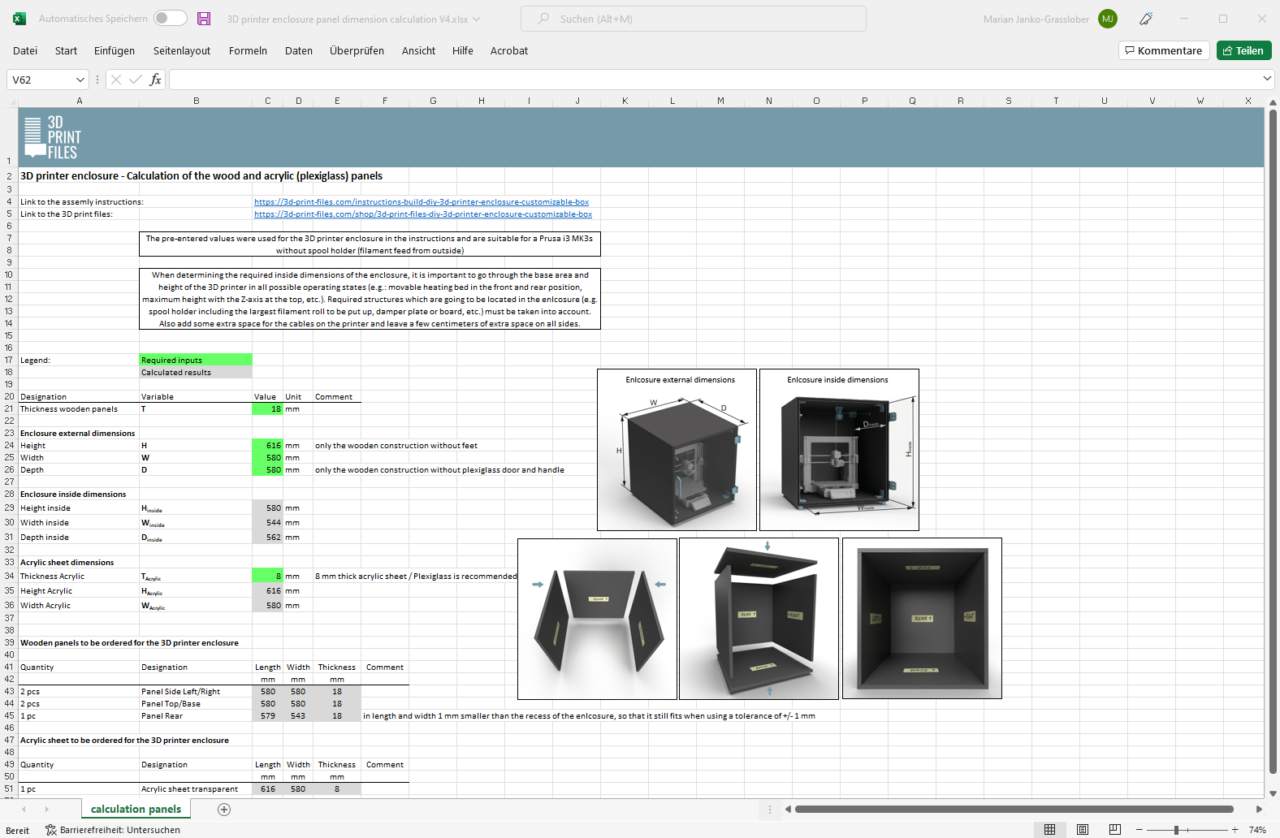This screenshot has height=838, width=1280.
Task: Click the Save diskette icon
Action: (204, 18)
